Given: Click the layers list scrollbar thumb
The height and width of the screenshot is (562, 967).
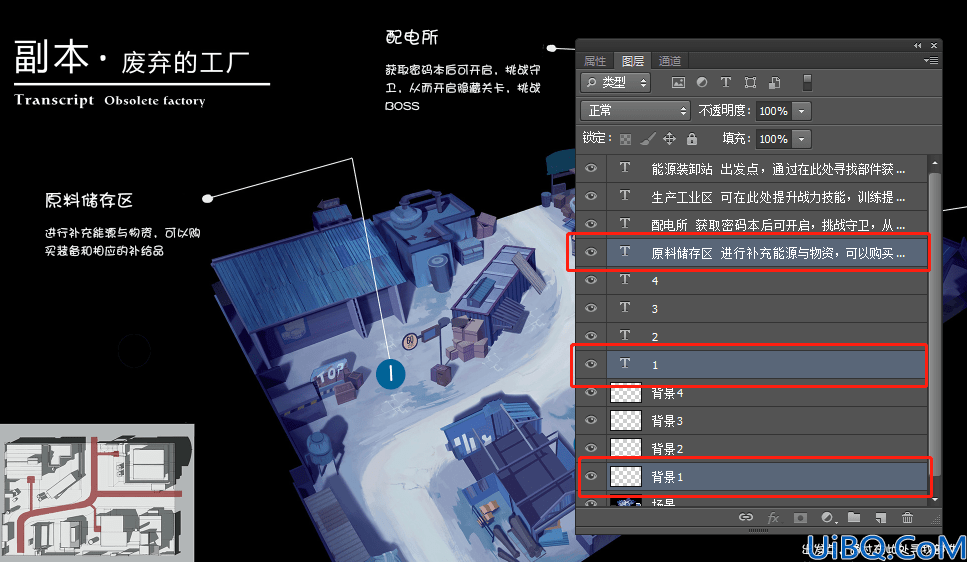Looking at the screenshot, I should (935, 324).
